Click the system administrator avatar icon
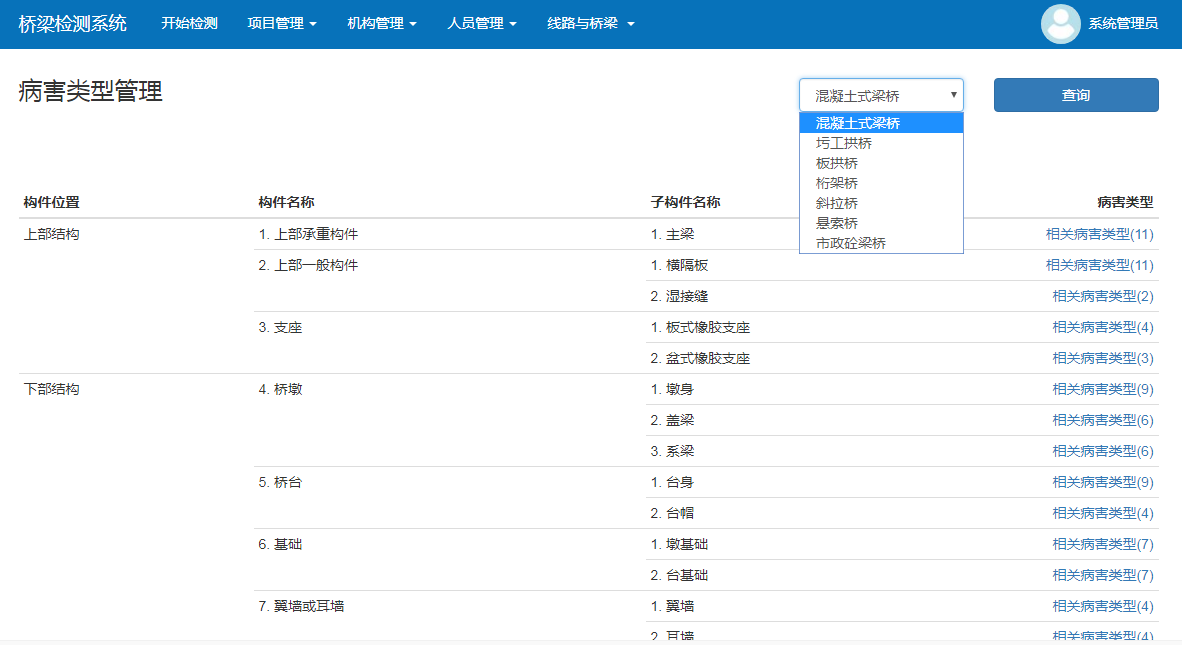Image resolution: width=1182 pixels, height=645 pixels. (x=1060, y=24)
